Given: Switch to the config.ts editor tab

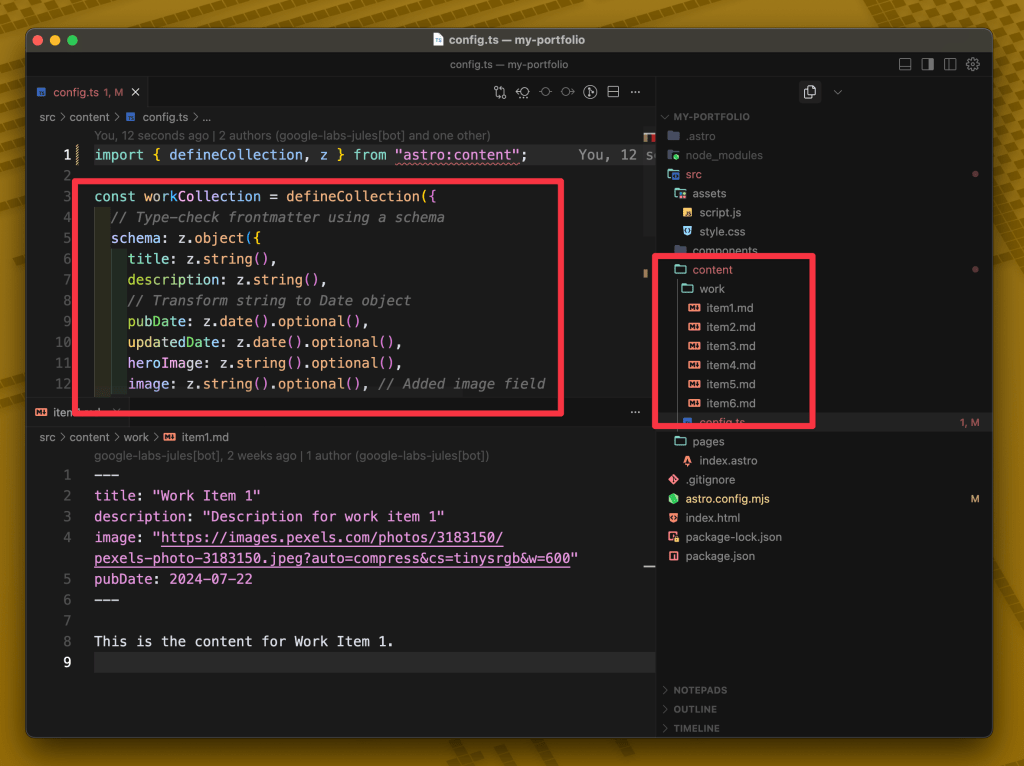Looking at the screenshot, I should coord(76,92).
